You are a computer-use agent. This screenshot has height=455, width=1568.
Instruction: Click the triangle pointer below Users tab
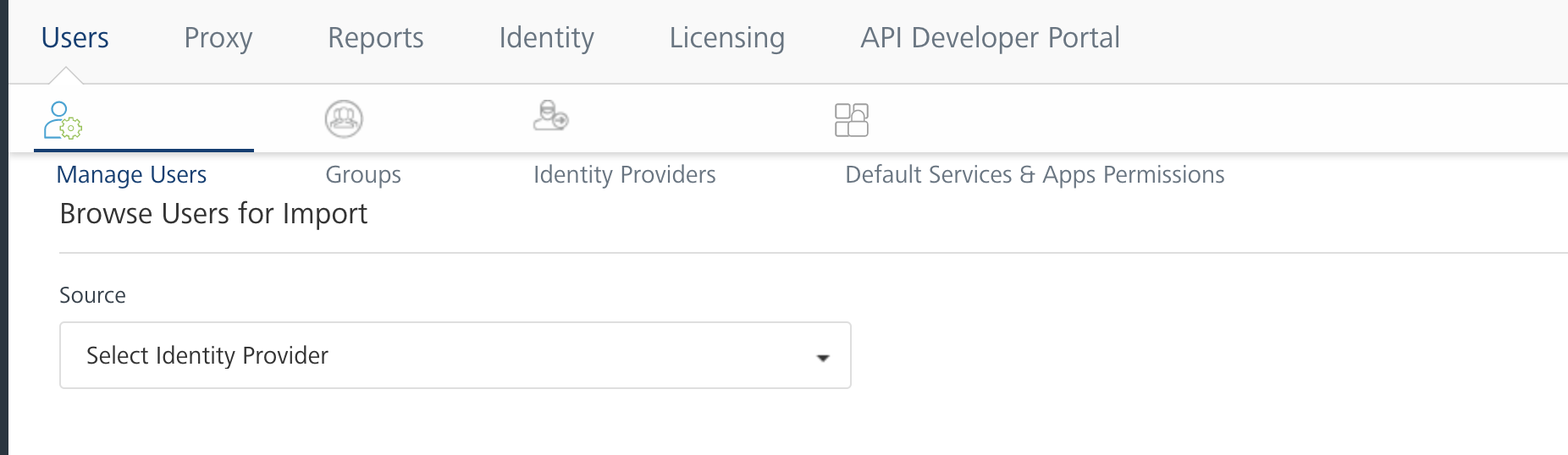point(65,76)
